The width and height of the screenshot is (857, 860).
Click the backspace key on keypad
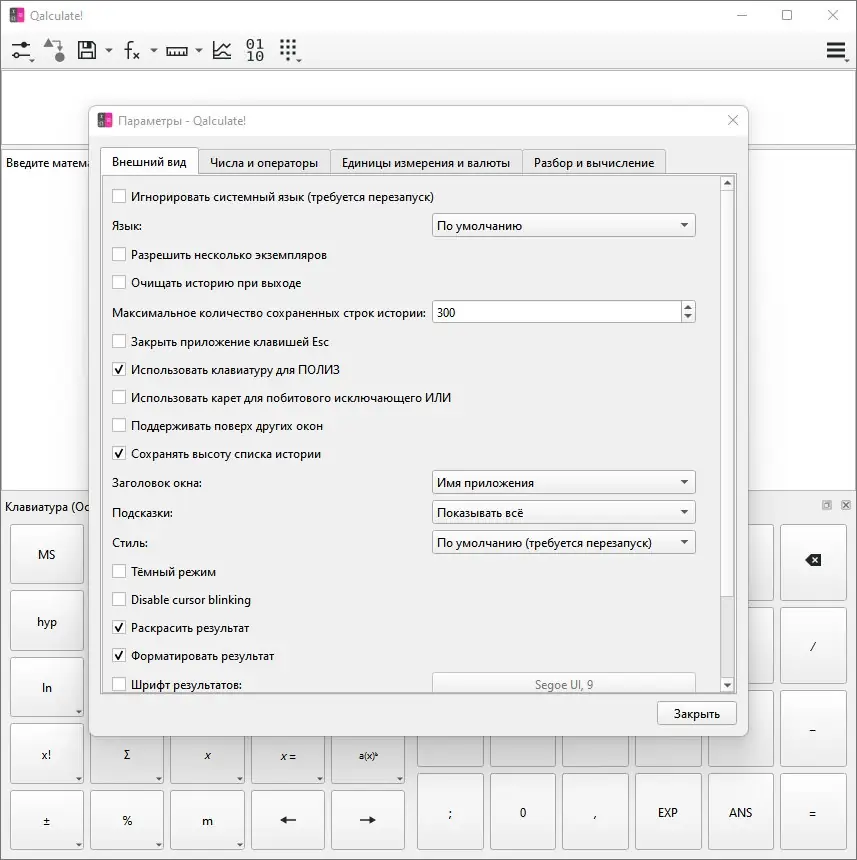(x=813, y=561)
